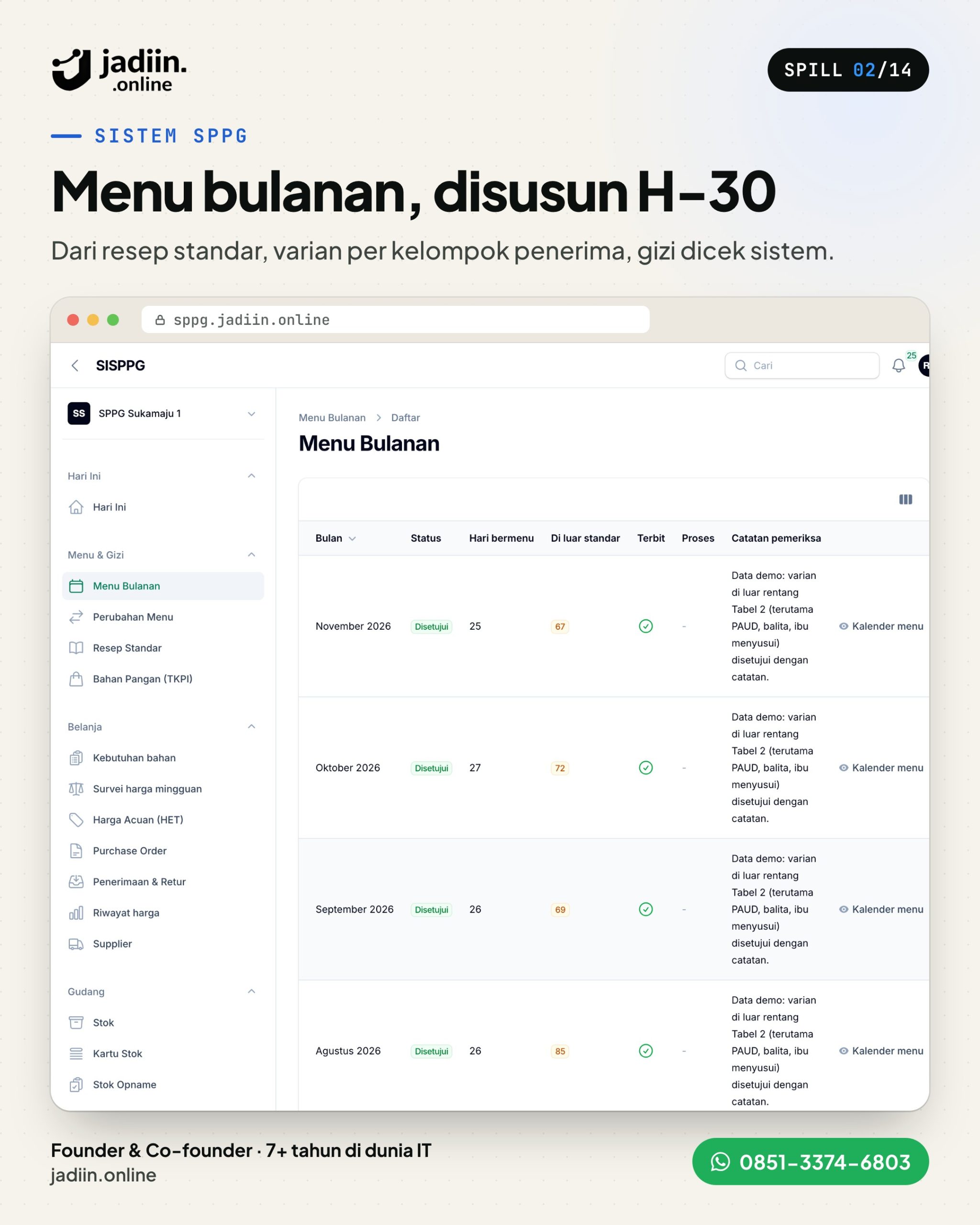
Task: Collapse the Belanja section
Action: click(252, 727)
